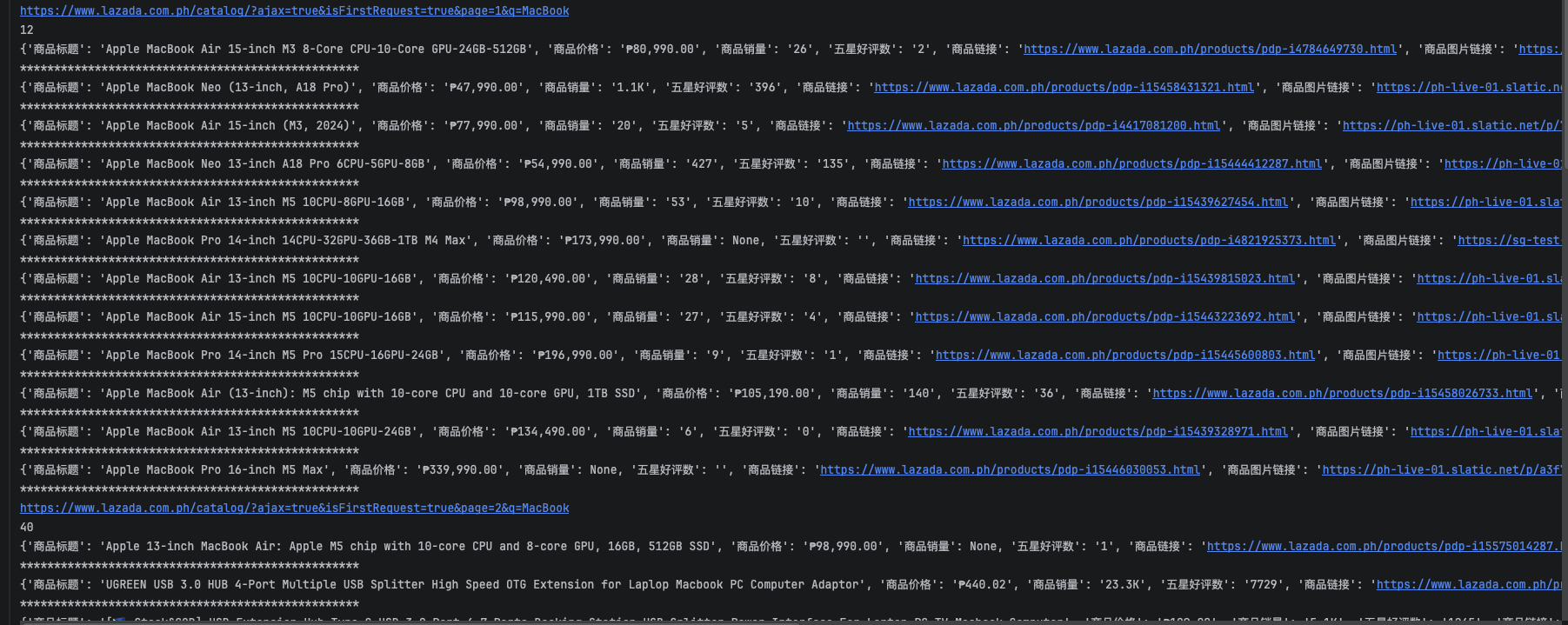The image size is (1568, 625).
Task: Open image link of MacBook Pro 16-inch M5 Max row
Action: pos(1444,470)
